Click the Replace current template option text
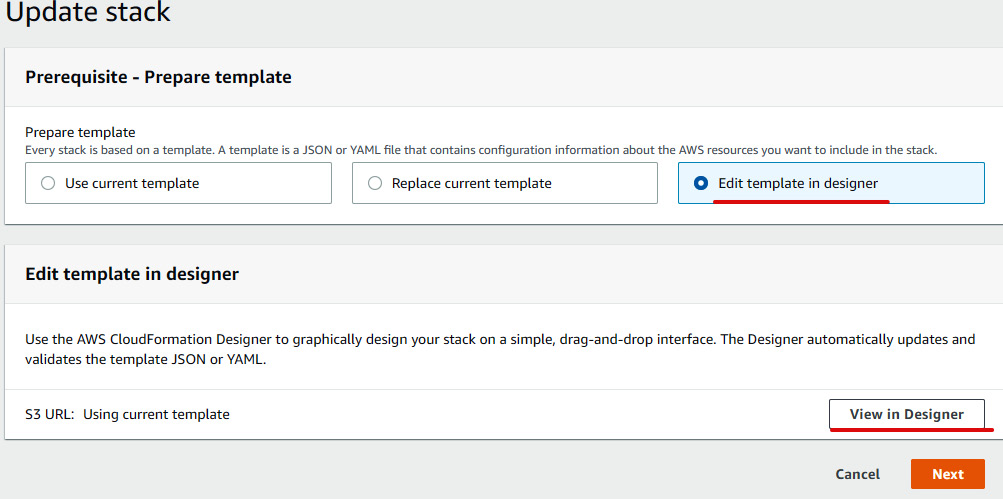This screenshot has width=1003, height=499. (471, 184)
